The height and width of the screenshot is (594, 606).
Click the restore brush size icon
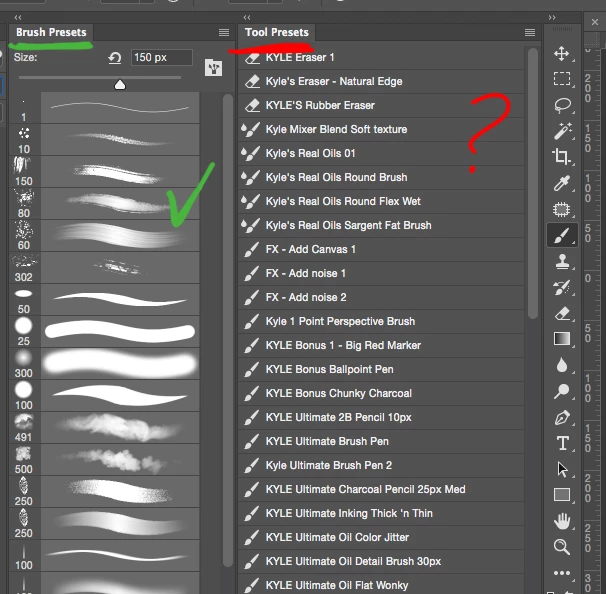(x=115, y=58)
